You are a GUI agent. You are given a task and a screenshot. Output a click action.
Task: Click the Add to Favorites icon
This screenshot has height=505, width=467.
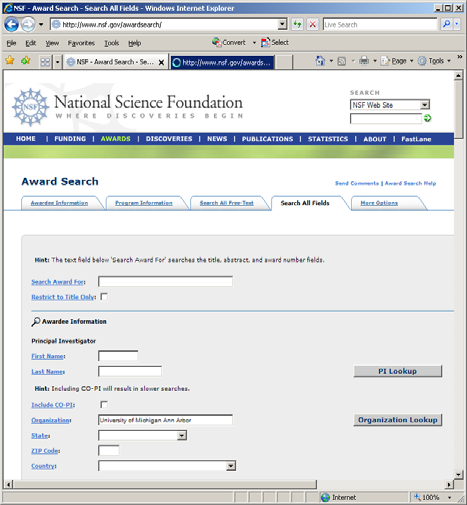(26, 61)
